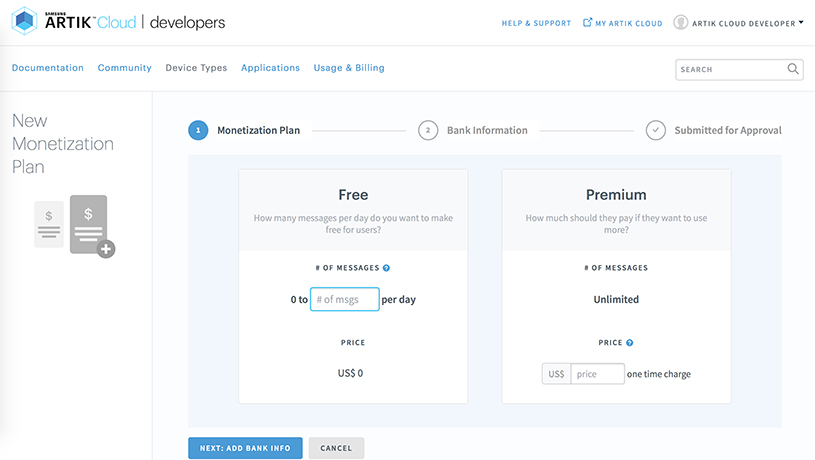
Task: Open the Help & Support link
Action: pos(536,23)
